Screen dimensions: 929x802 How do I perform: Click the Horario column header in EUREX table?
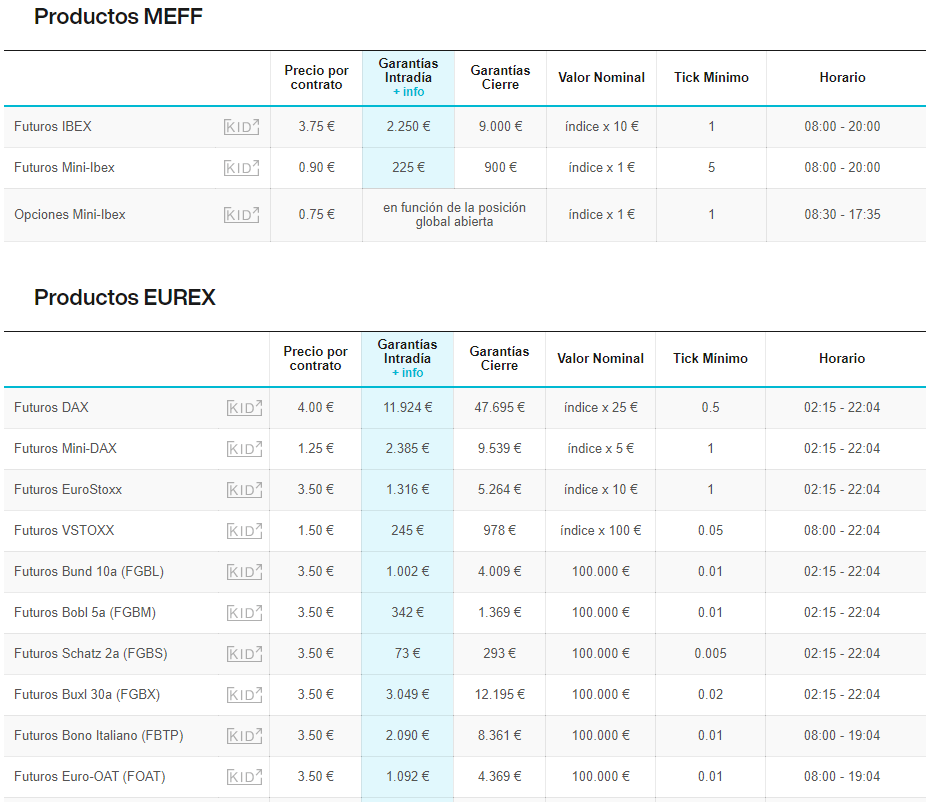842,359
